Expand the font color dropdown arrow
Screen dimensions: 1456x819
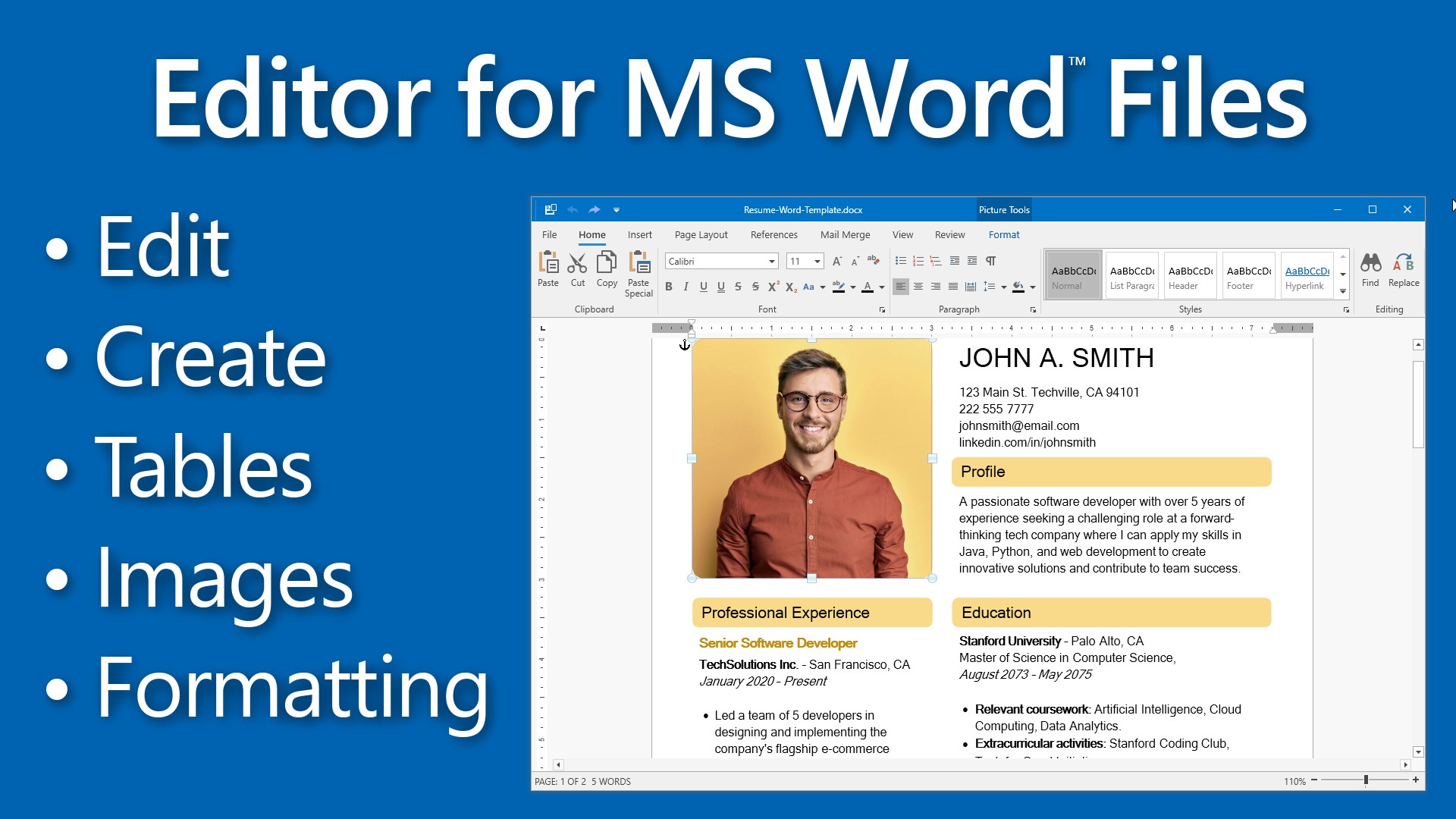click(881, 287)
